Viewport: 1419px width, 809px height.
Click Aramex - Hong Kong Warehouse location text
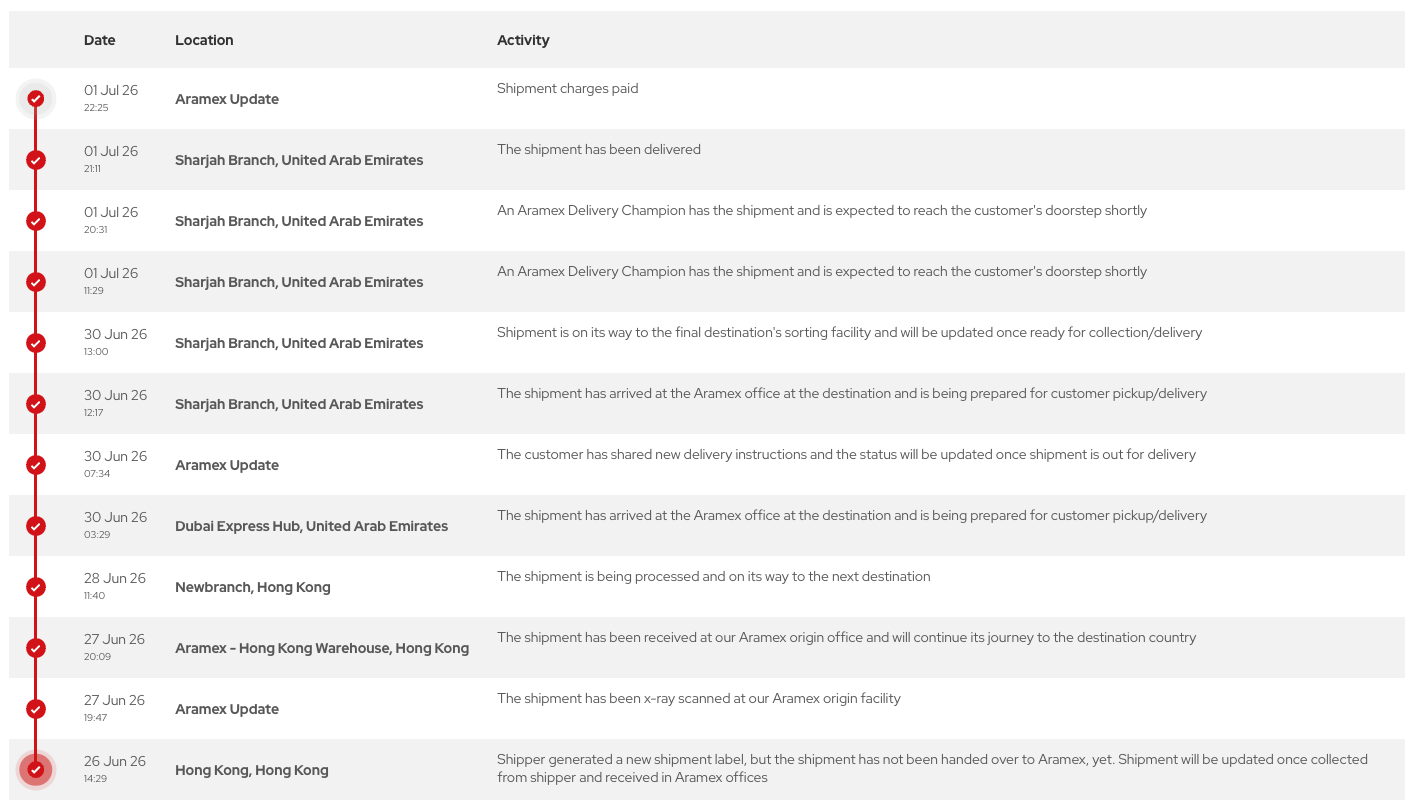coord(322,648)
